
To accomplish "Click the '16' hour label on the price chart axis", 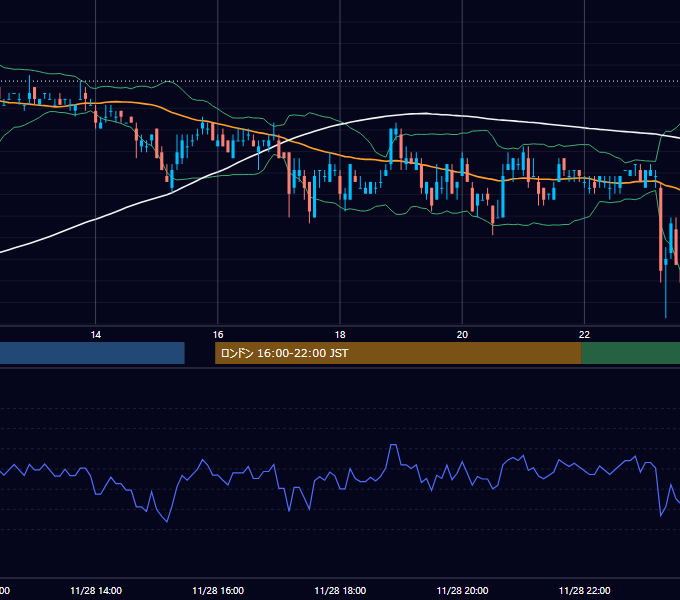I will point(218,335).
